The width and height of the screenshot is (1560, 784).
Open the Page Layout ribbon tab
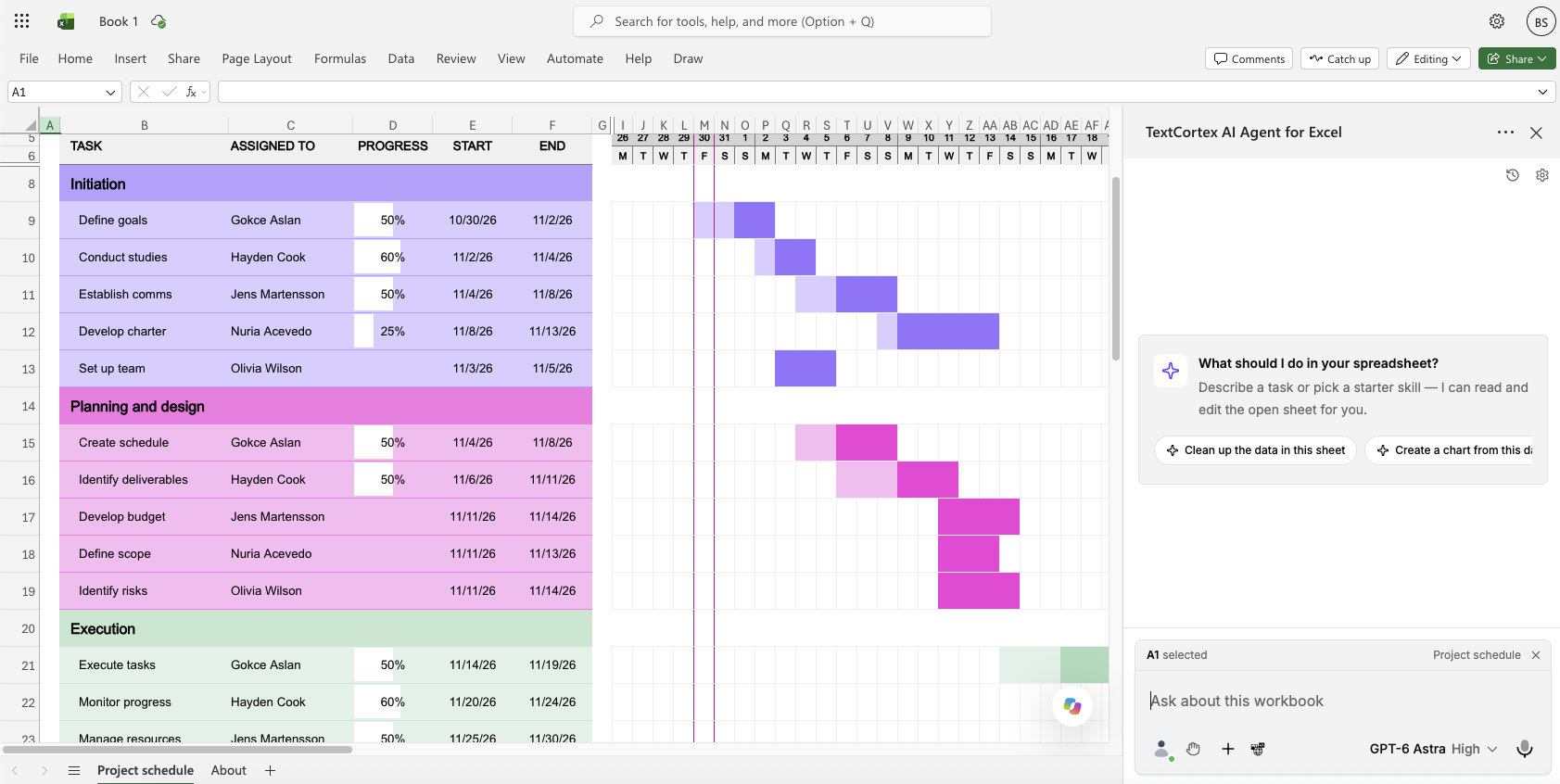coord(257,58)
